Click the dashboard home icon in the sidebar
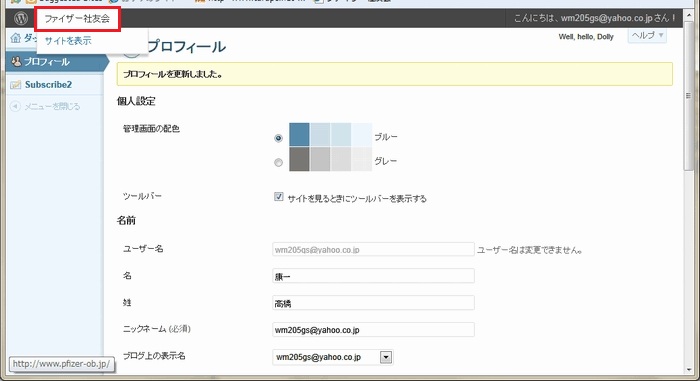Image resolution: width=700 pixels, height=381 pixels. pyautogui.click(x=16, y=38)
